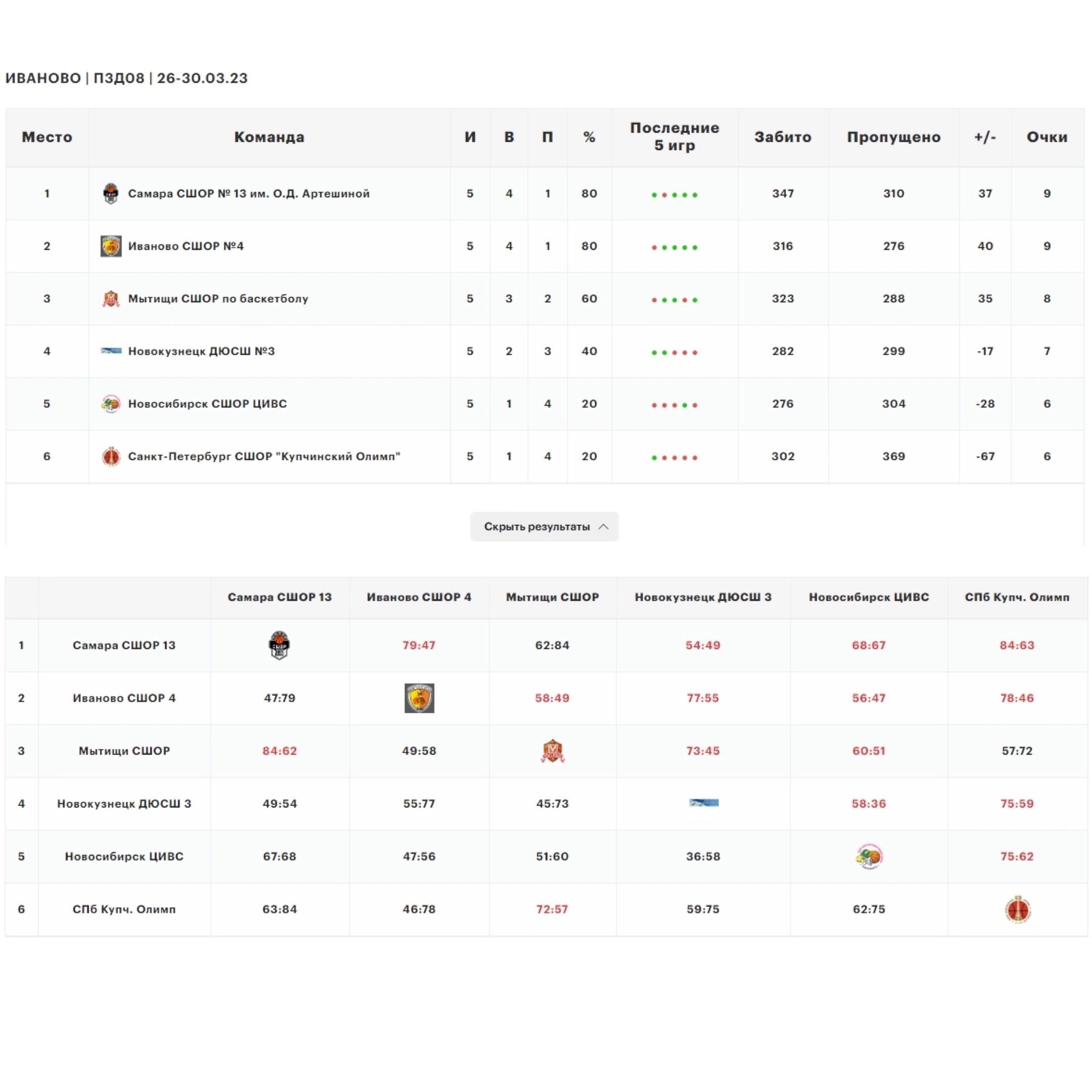
Task: Click the Мытищи team logo in standings
Action: coord(111,298)
